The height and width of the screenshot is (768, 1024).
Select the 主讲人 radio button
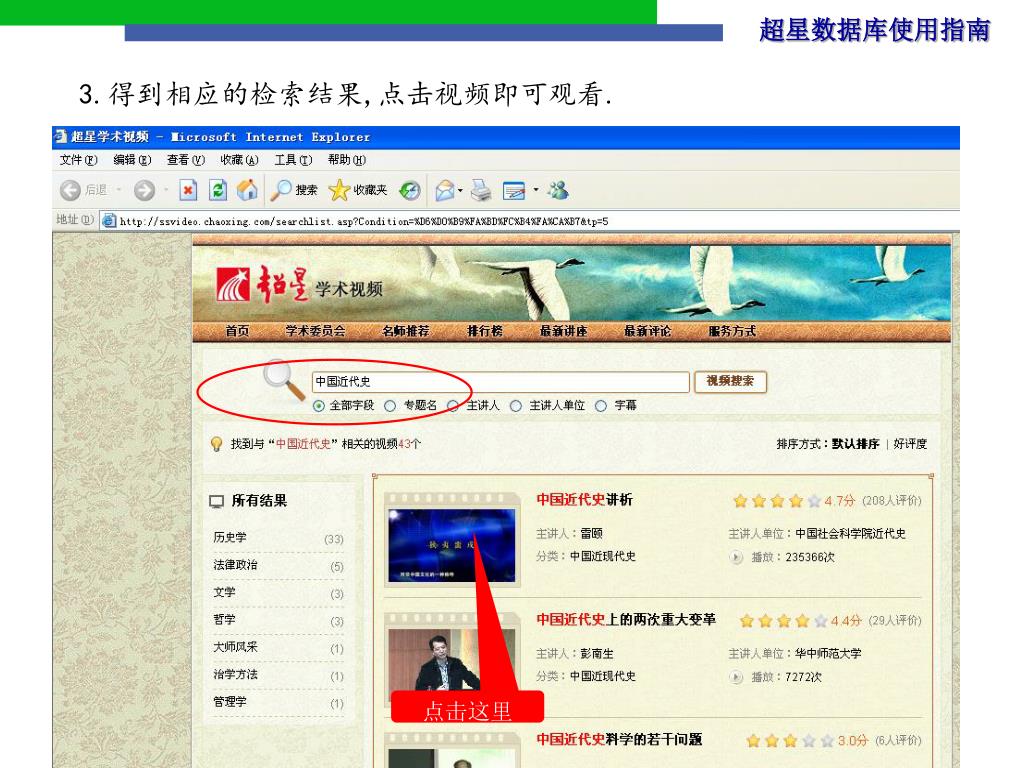[x=453, y=406]
